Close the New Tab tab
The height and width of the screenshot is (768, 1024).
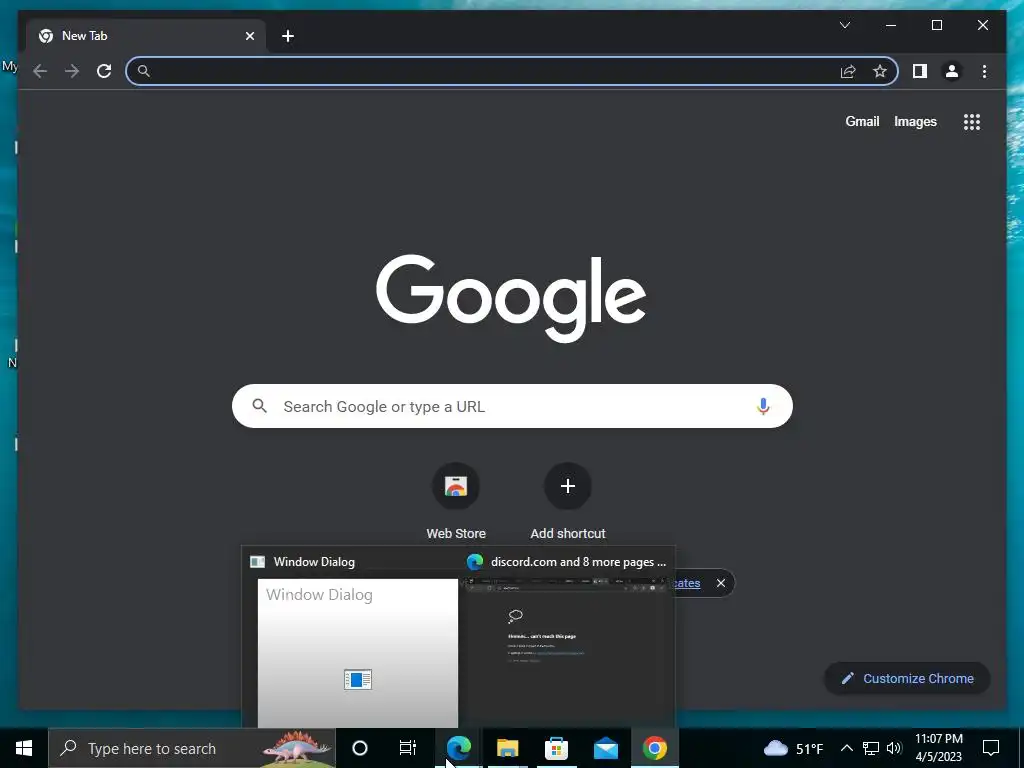tap(249, 36)
